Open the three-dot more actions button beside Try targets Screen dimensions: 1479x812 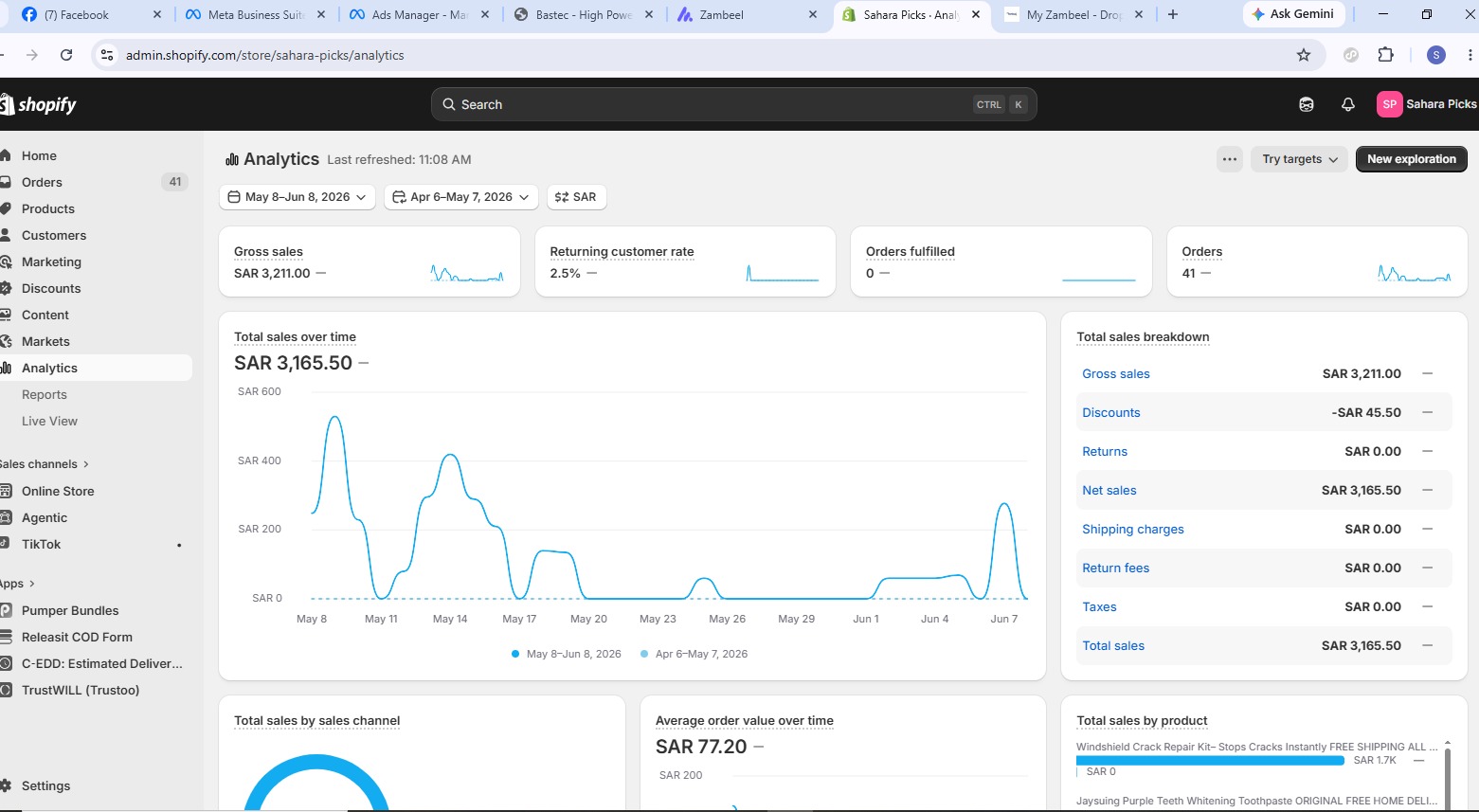(x=1230, y=159)
